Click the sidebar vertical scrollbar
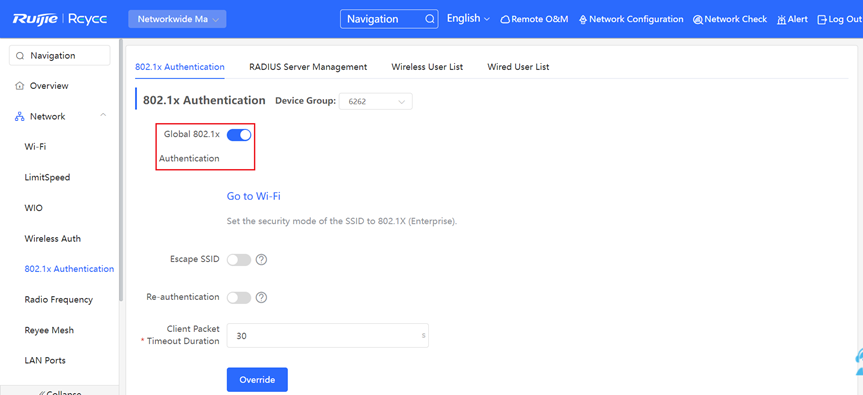The image size is (863, 395). (x=121, y=171)
